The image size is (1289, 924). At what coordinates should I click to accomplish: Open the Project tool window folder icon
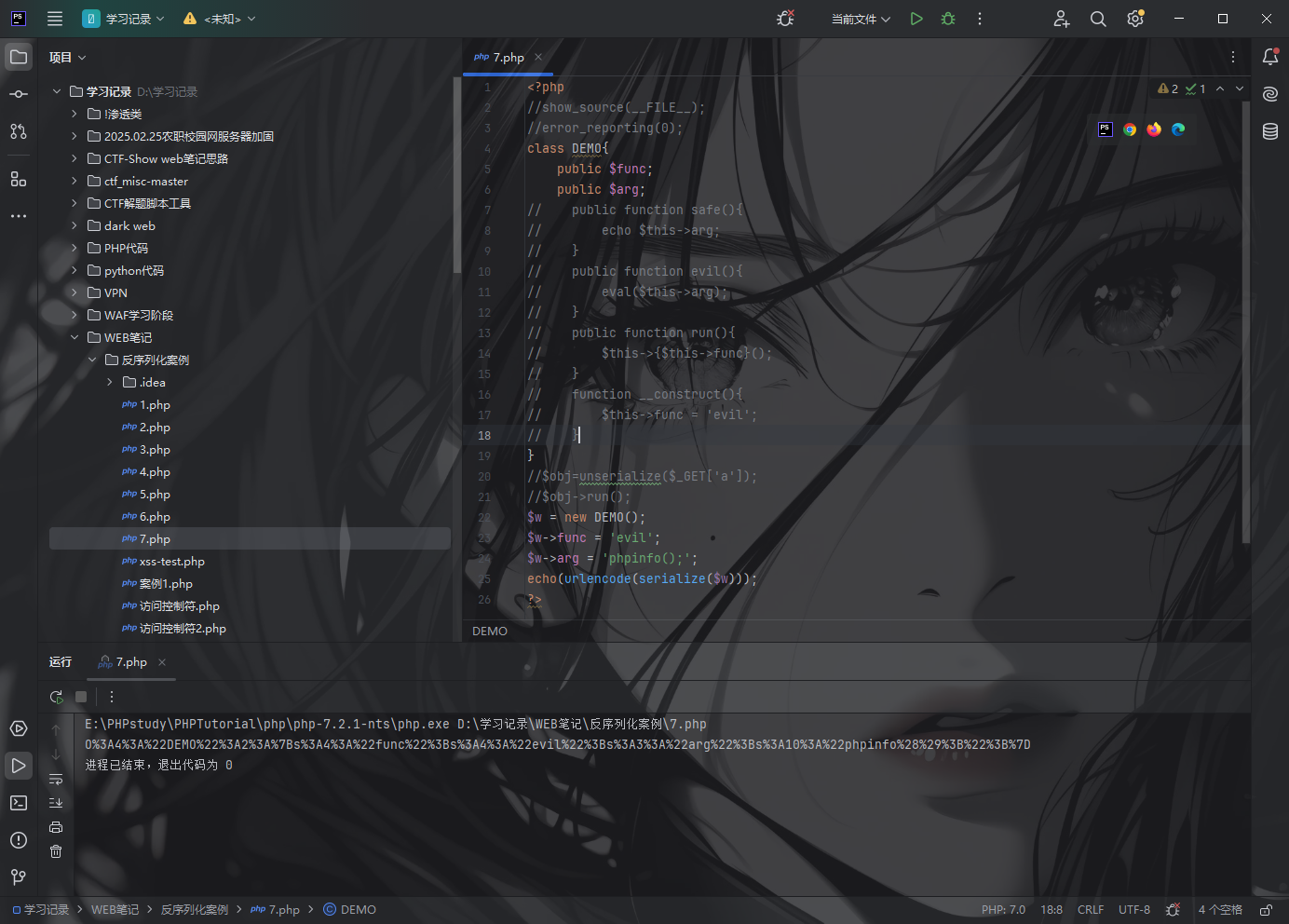pyautogui.click(x=19, y=57)
